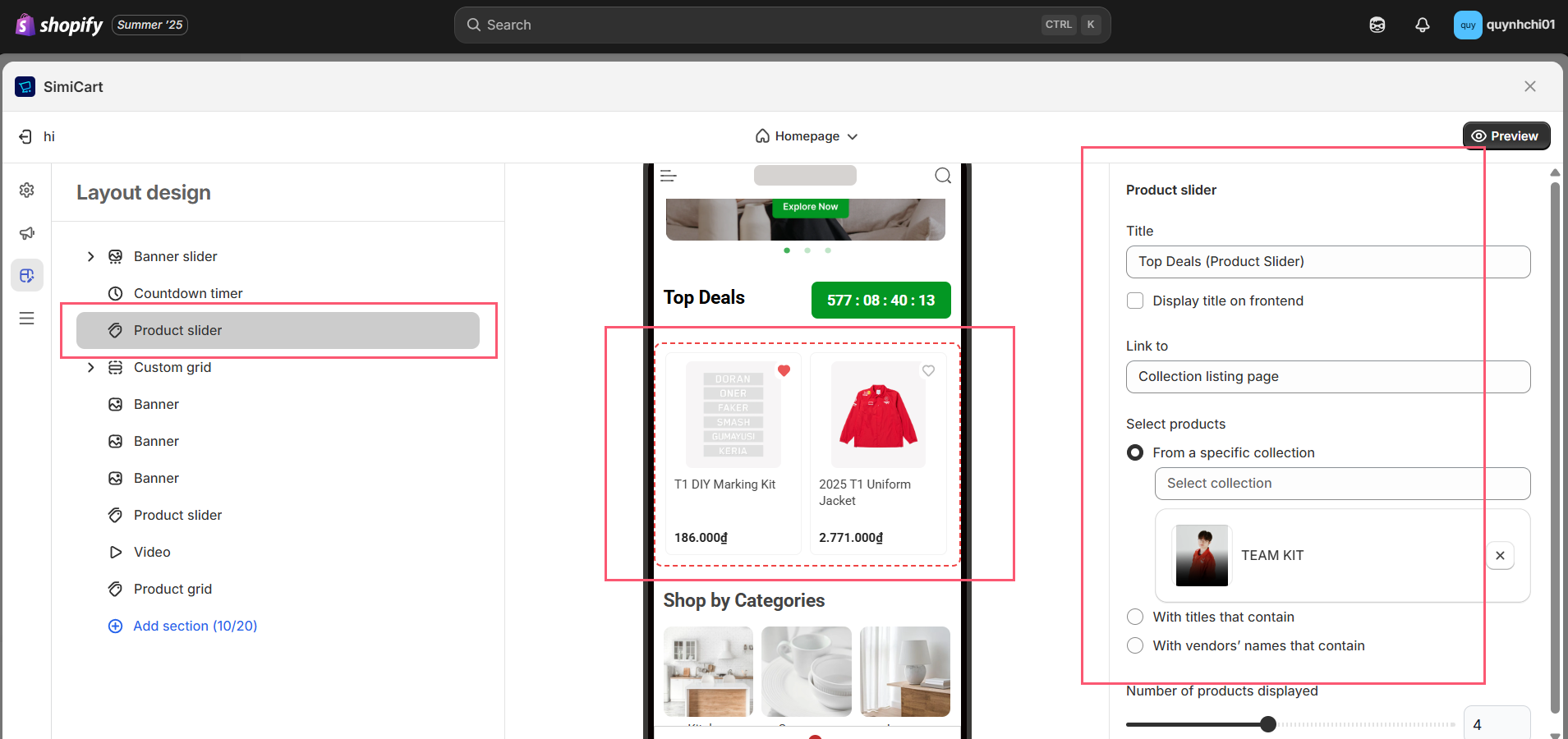Screen dimensions: 1568x739
Task: Select the Video section
Action: (152, 552)
